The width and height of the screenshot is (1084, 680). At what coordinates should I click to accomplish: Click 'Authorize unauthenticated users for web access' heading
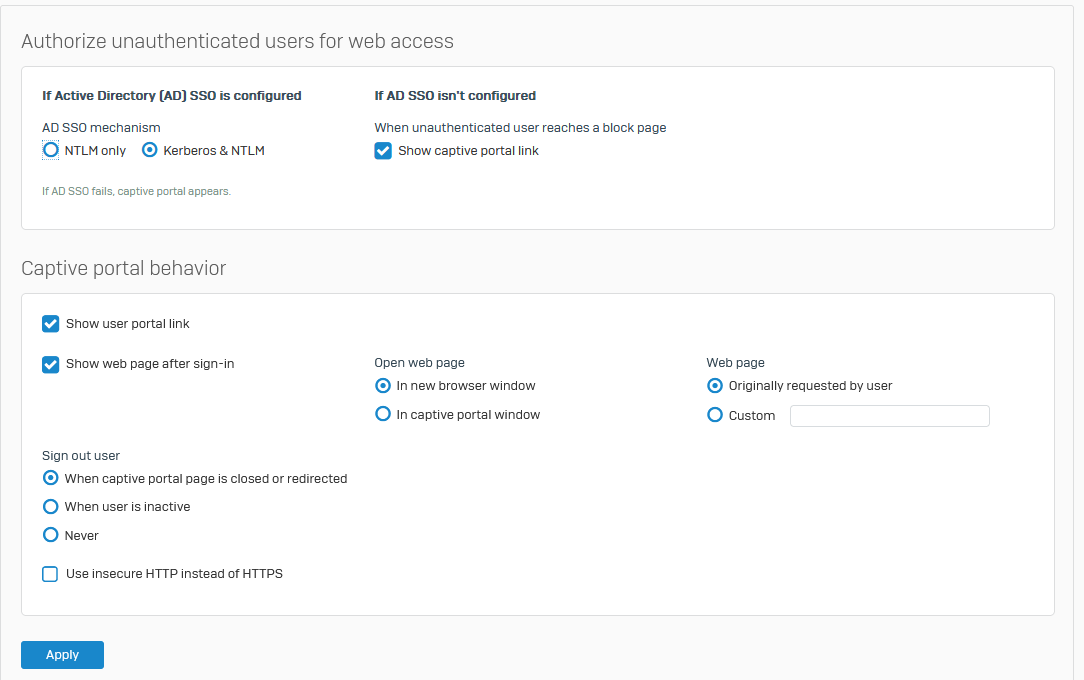pos(237,41)
